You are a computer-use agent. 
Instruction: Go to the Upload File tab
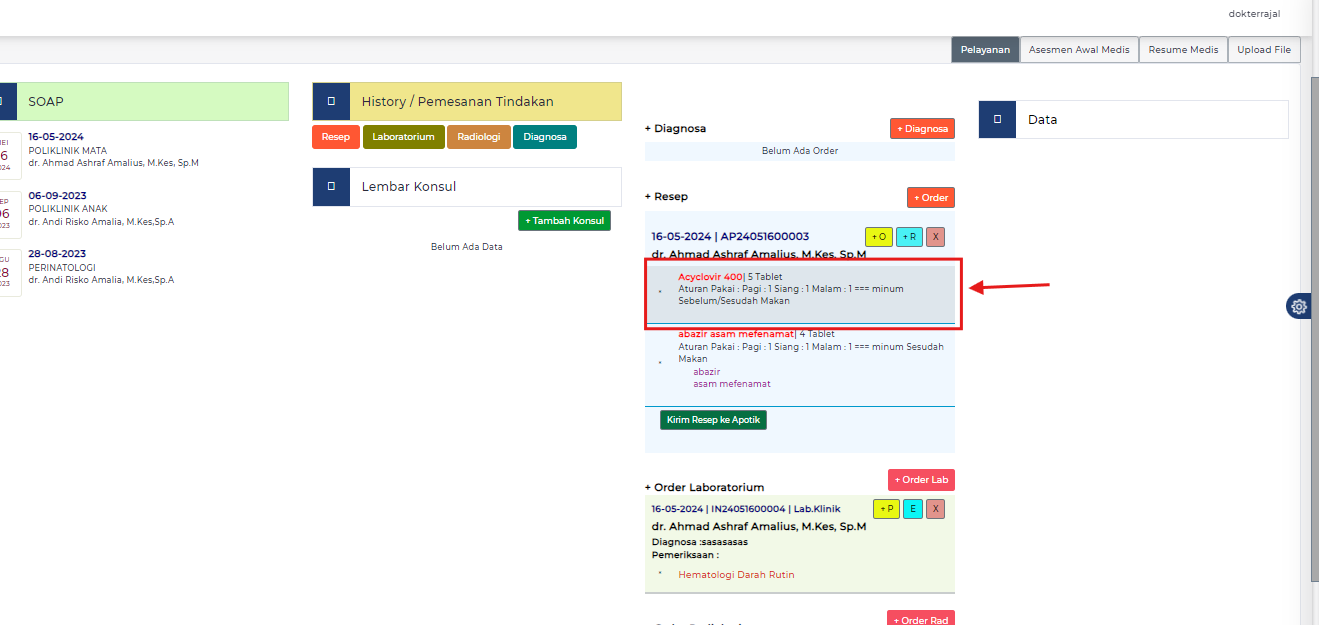coord(1264,50)
